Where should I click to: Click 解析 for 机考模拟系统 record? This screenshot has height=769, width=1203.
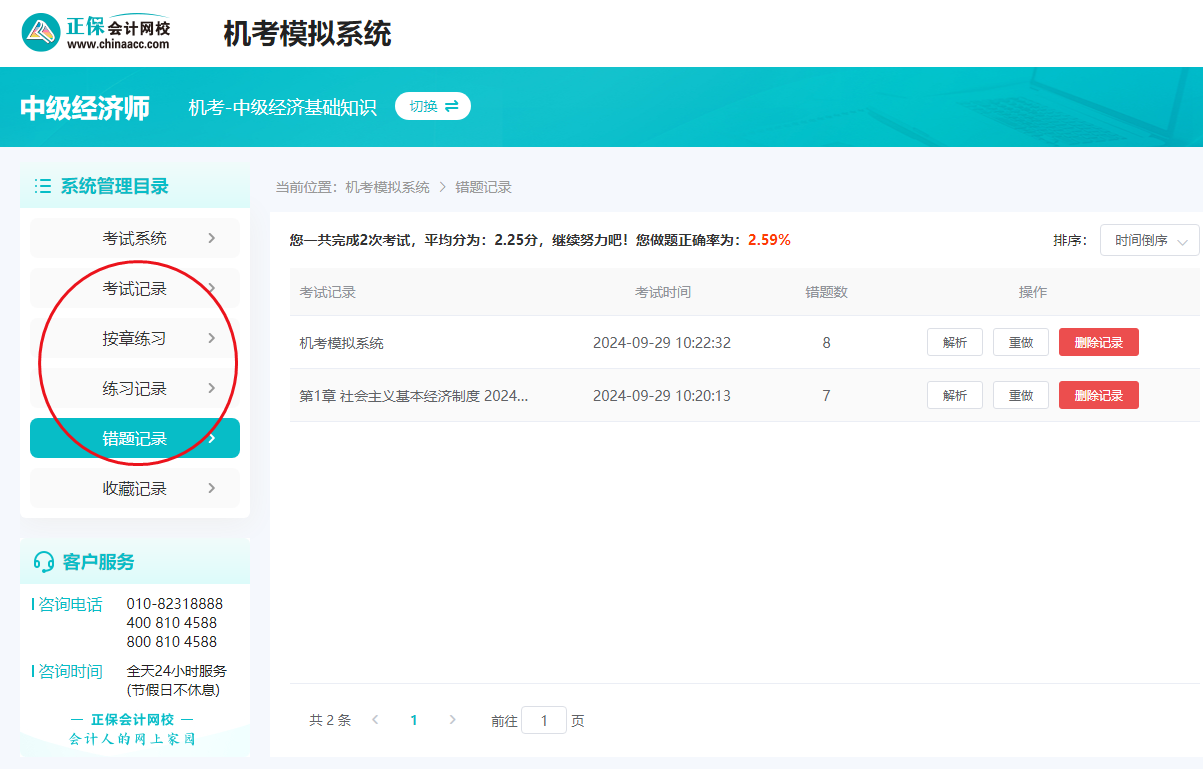click(x=954, y=342)
